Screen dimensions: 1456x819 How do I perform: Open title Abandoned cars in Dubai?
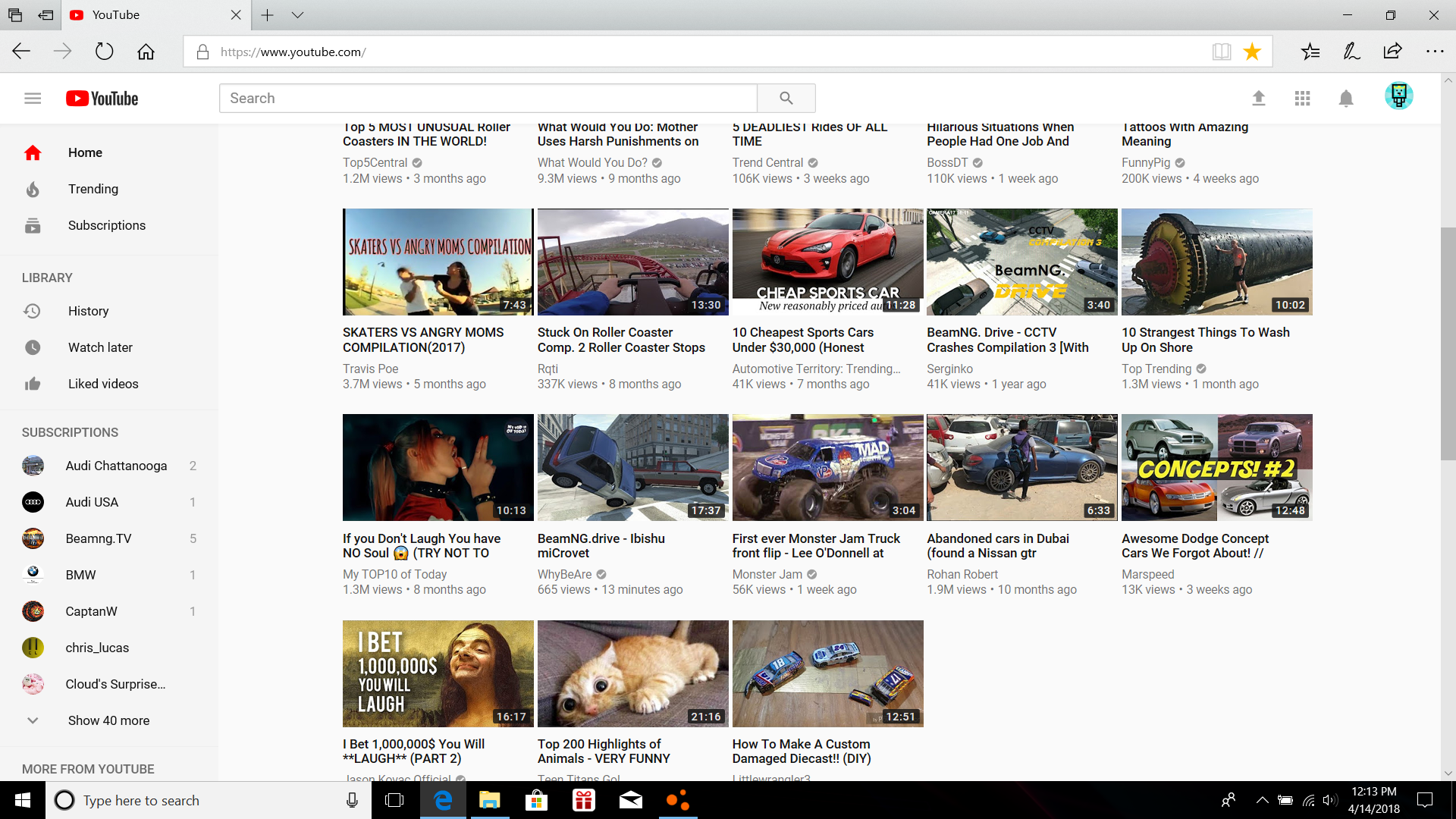(x=998, y=546)
